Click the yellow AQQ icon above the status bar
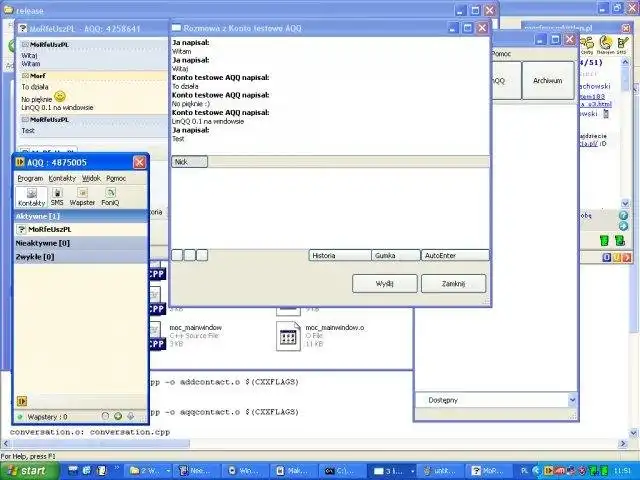Viewport: 640px width, 480px height. (x=22, y=401)
